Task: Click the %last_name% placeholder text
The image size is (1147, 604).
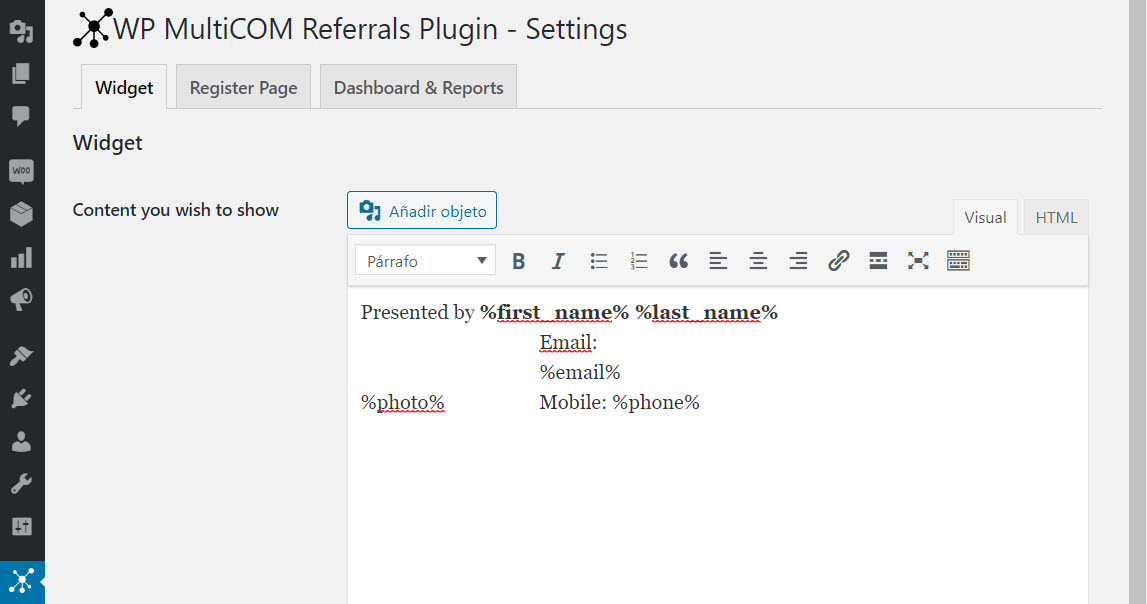Action: point(707,312)
